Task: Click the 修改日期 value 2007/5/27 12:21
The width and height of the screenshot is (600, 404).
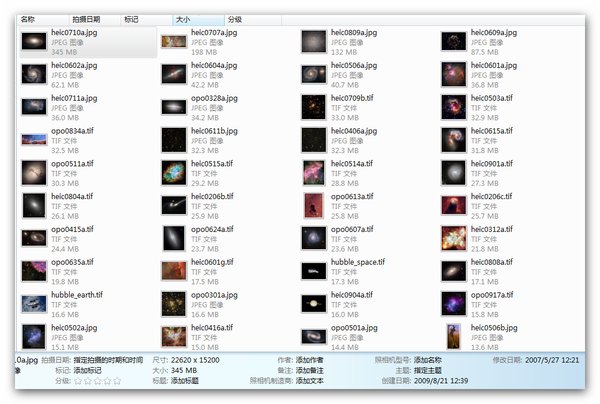Action: point(552,360)
